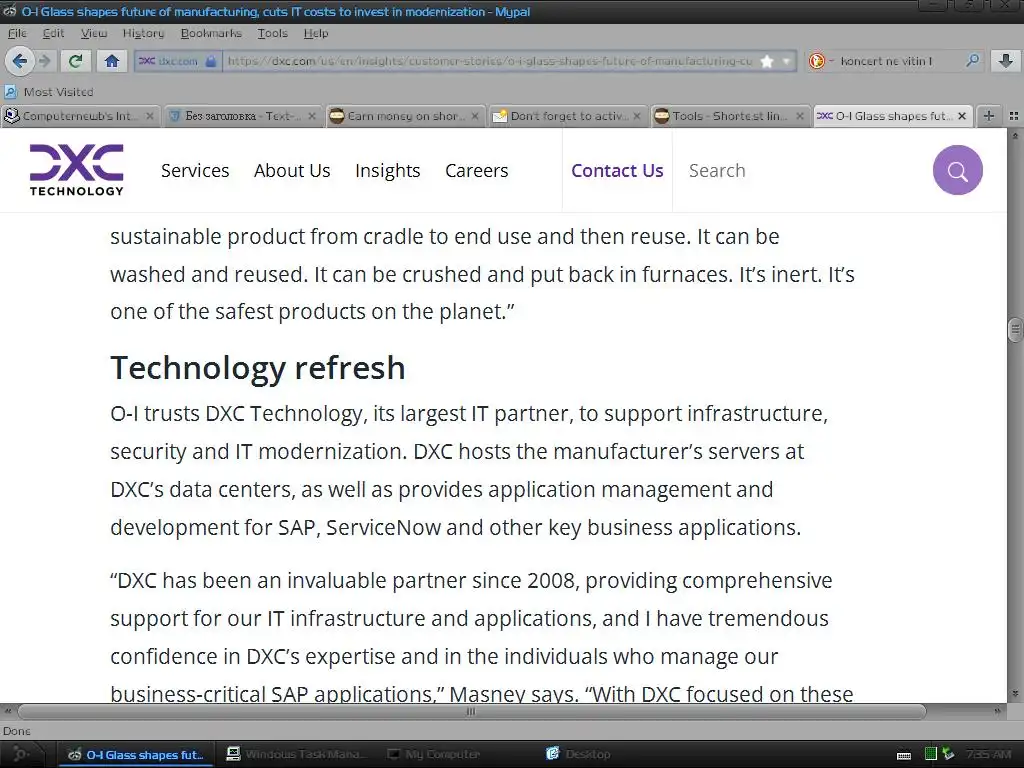Open the Tools menu
Viewport: 1024px width, 768px height.
272,33
